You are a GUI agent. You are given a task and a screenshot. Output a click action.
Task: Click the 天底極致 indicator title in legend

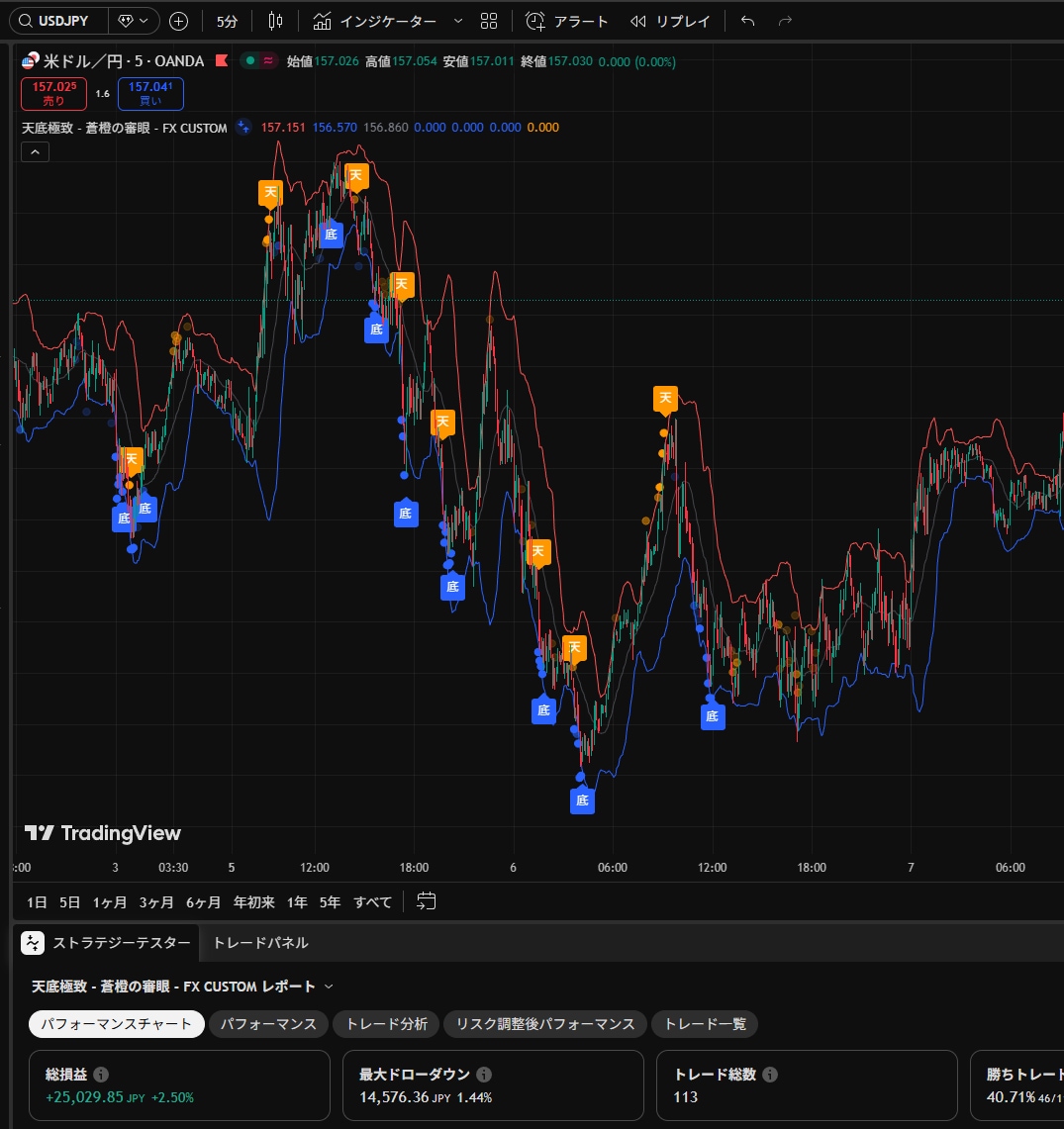tap(124, 128)
